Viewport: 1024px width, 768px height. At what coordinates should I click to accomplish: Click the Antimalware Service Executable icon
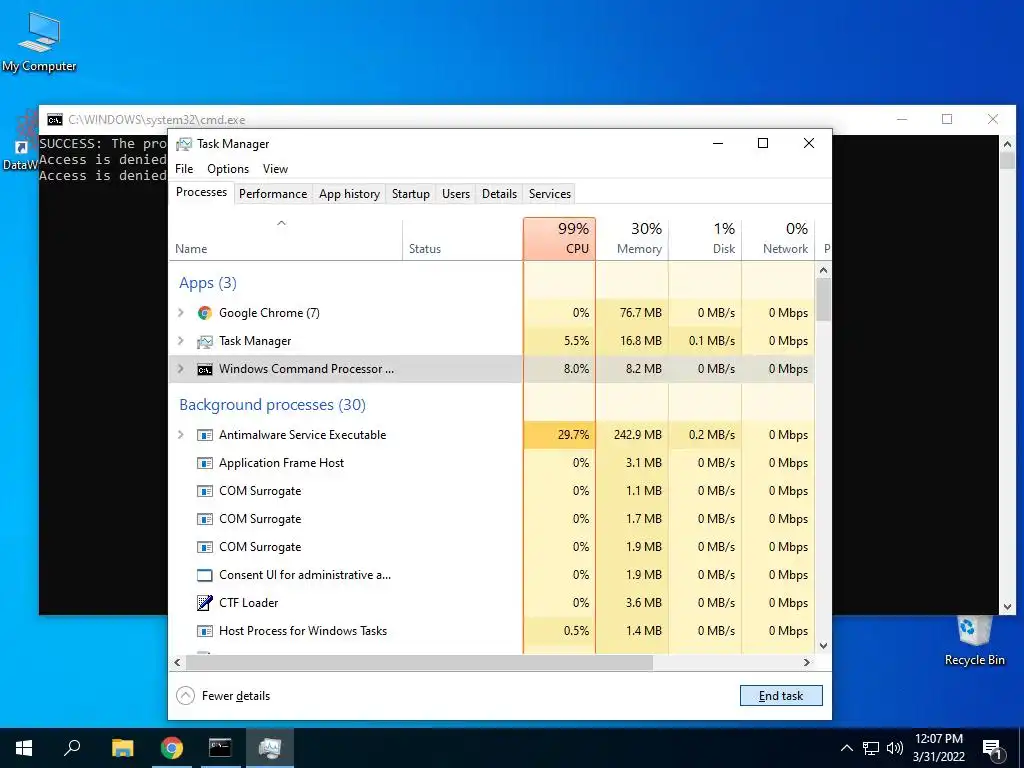[x=204, y=435]
